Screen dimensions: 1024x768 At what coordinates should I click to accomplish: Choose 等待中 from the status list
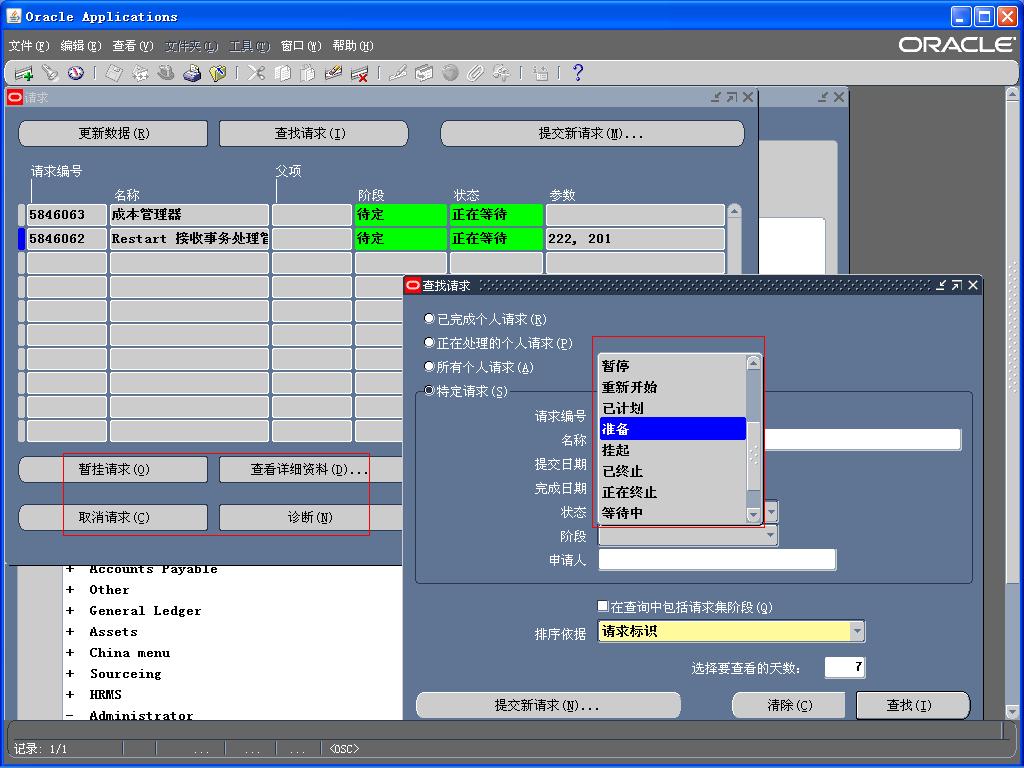[673, 513]
